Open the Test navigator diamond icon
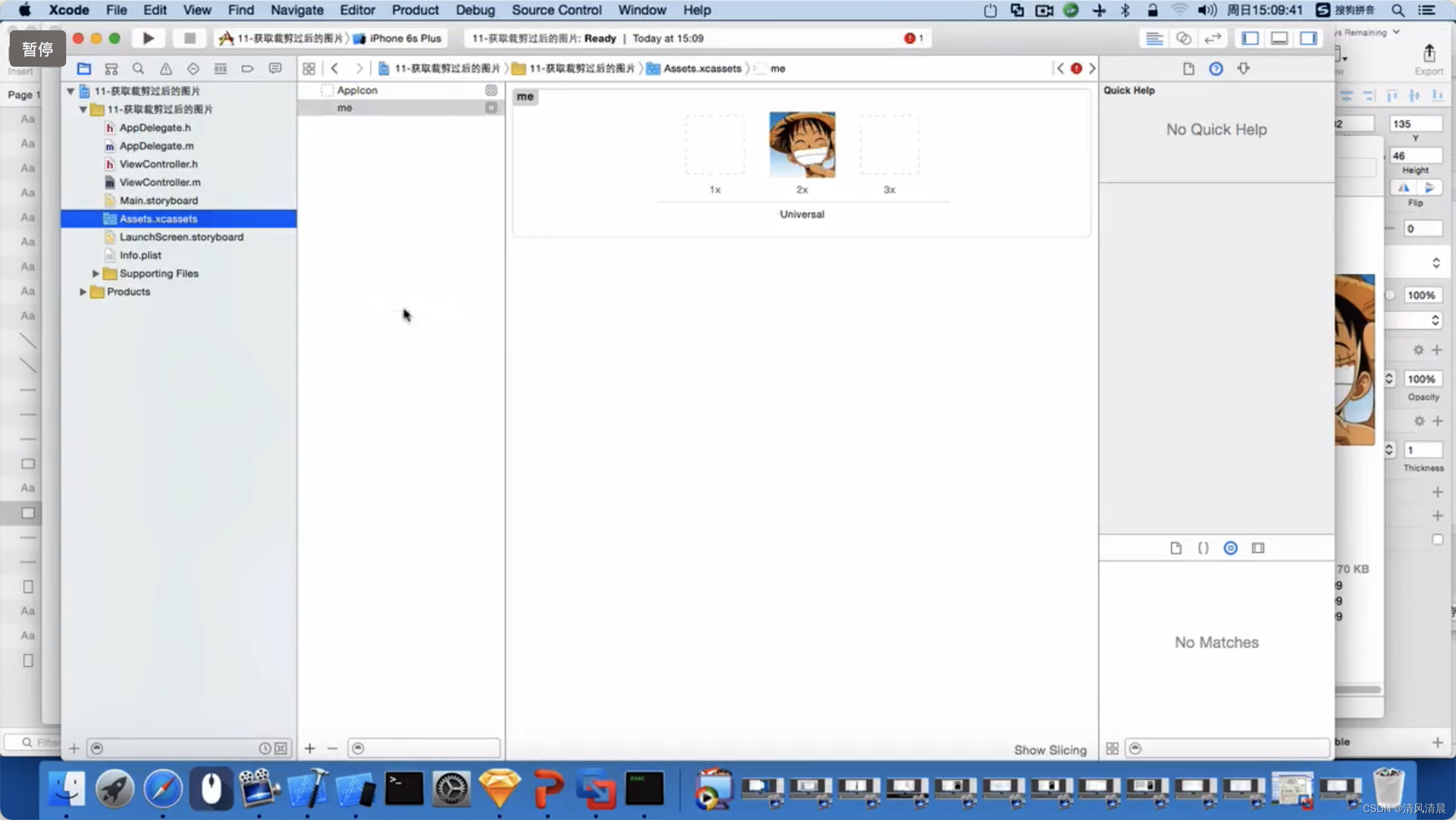This screenshot has height=820, width=1456. (x=193, y=69)
